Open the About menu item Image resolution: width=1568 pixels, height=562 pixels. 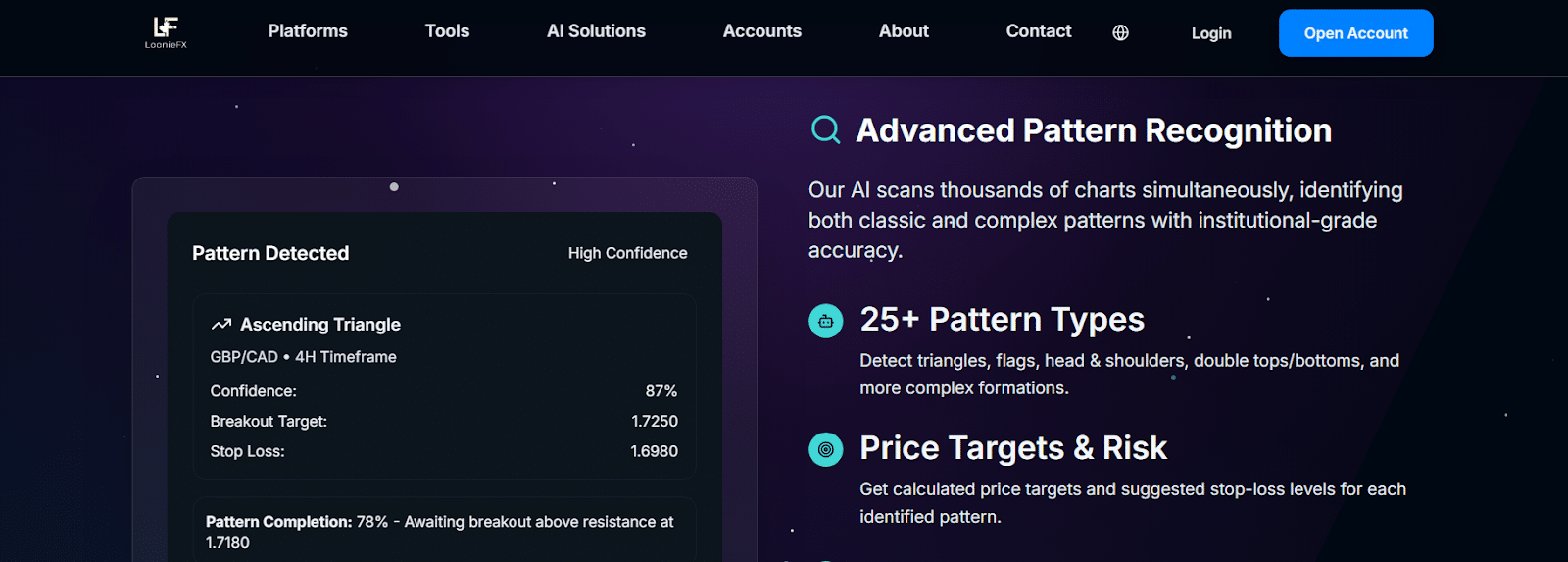click(904, 31)
